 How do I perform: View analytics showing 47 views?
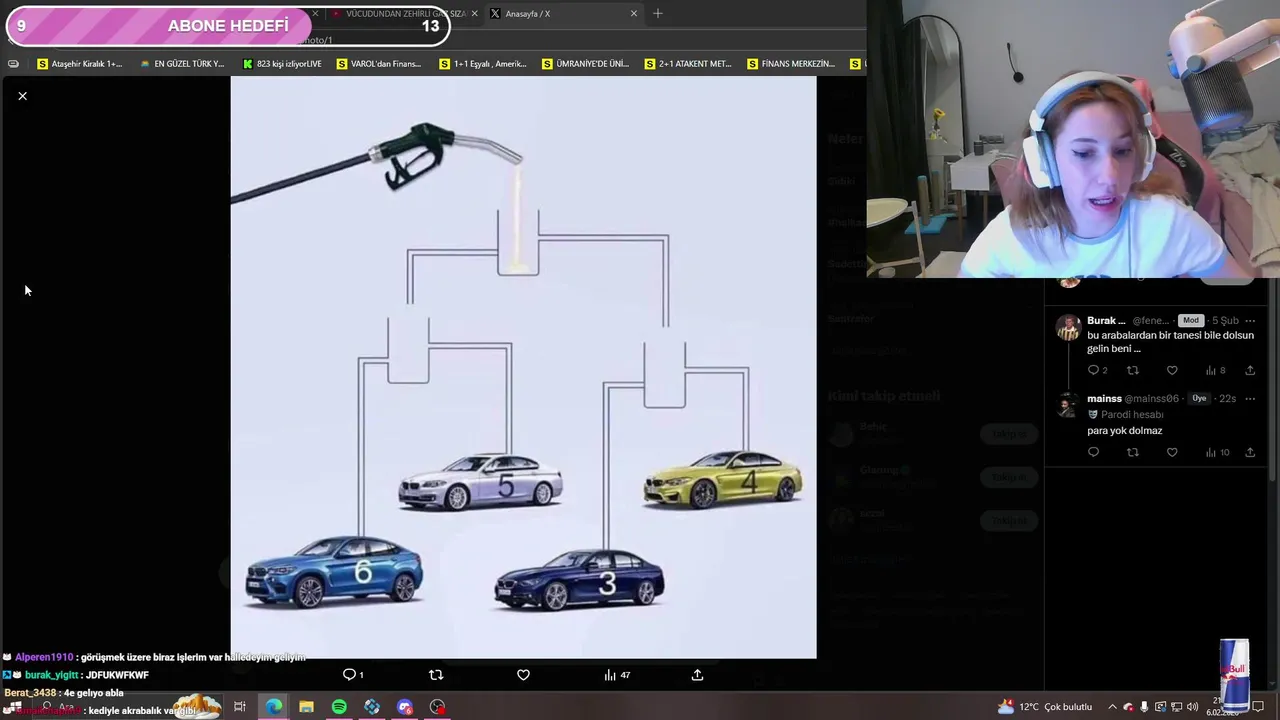click(x=617, y=675)
